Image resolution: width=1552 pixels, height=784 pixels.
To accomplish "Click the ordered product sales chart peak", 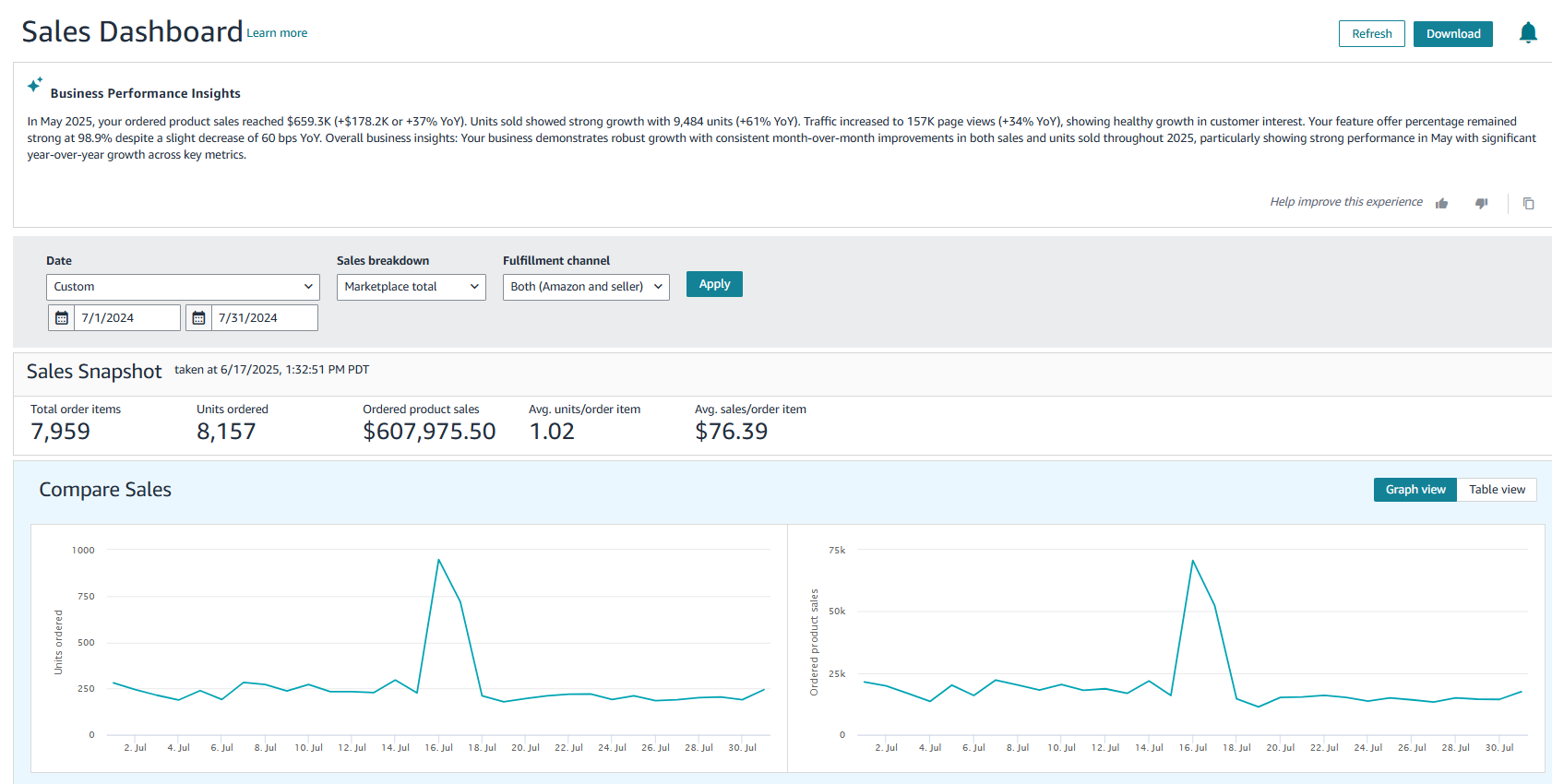I will (1192, 561).
